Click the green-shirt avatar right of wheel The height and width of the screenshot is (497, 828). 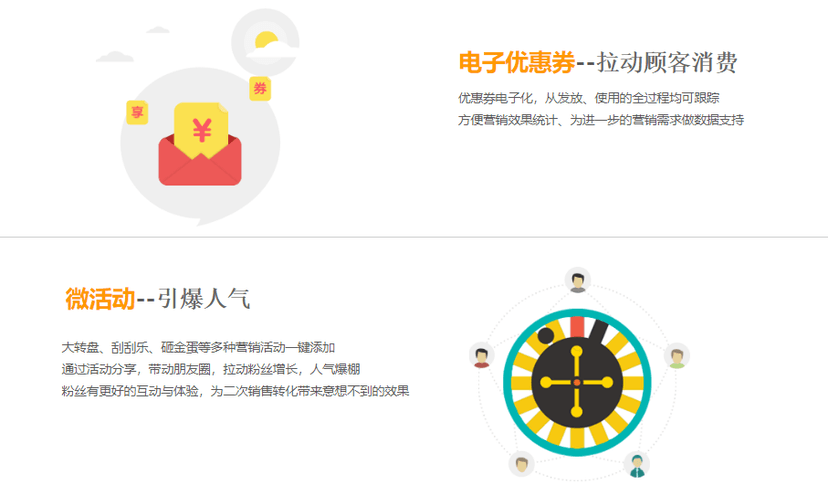(x=677, y=356)
